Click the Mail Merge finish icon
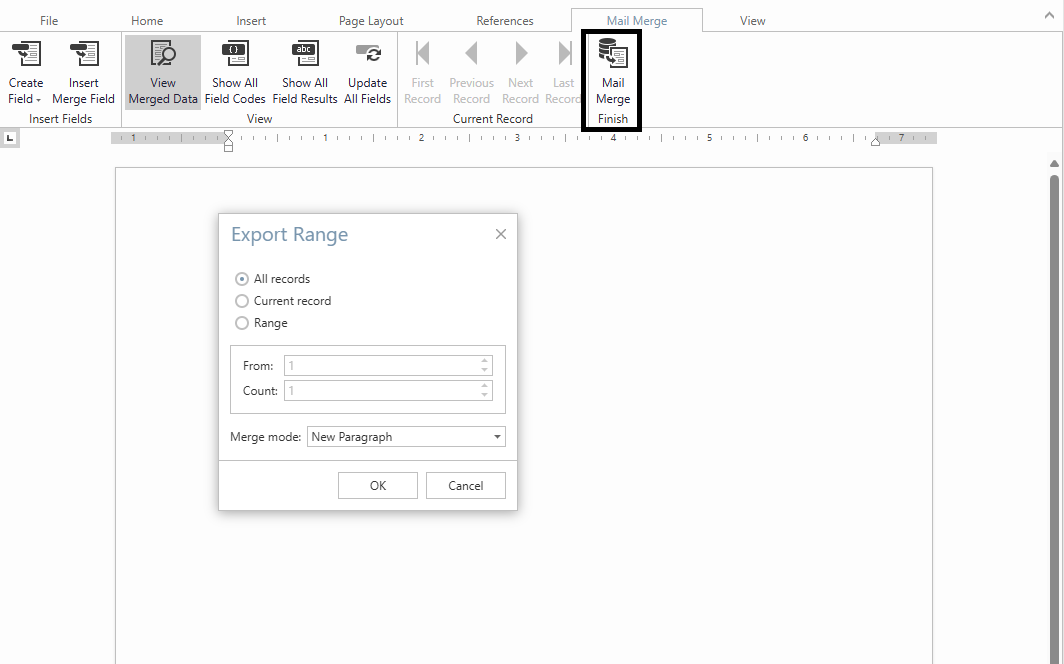 point(612,54)
